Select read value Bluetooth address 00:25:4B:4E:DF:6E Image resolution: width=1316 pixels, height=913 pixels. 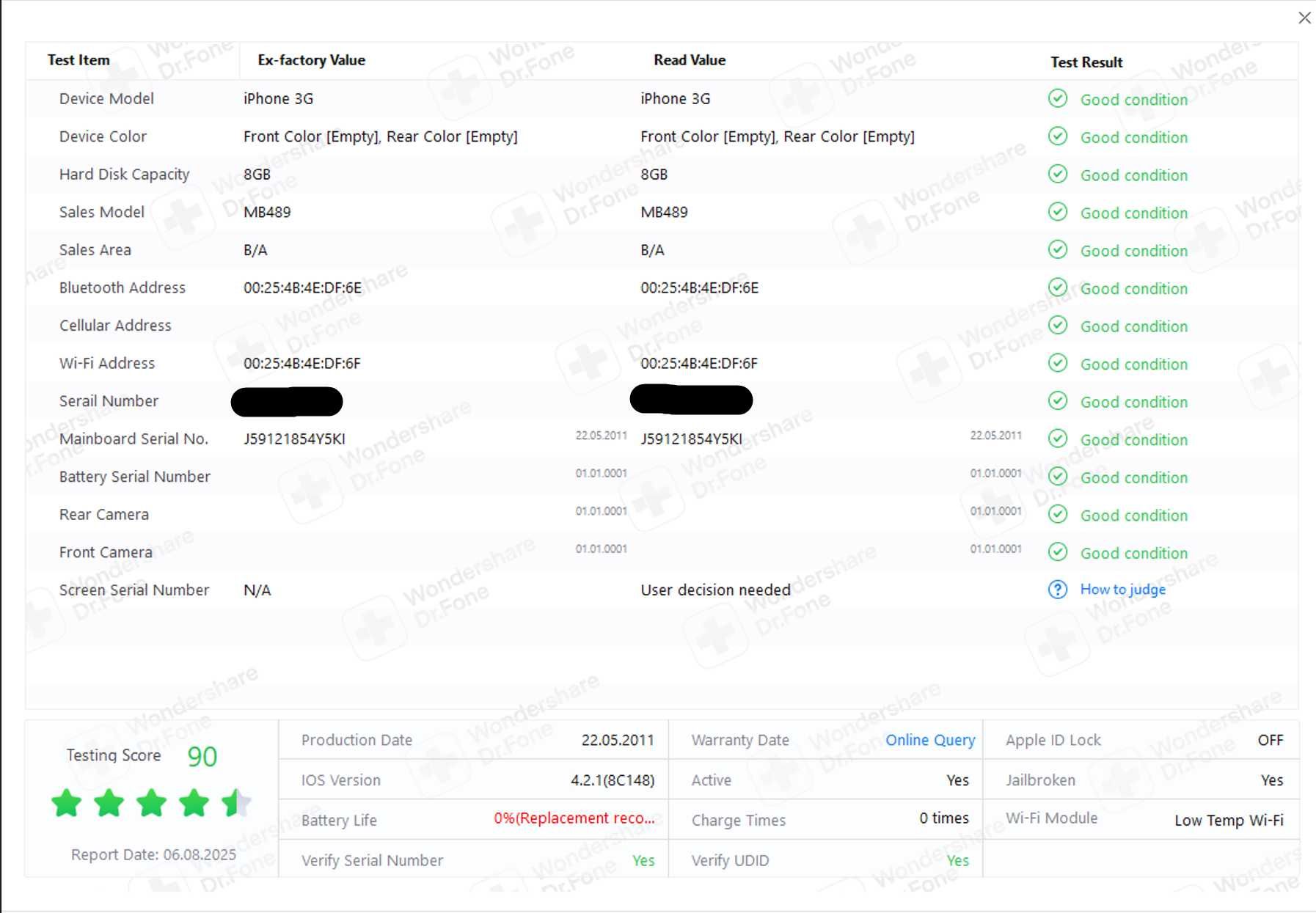pyautogui.click(x=699, y=287)
